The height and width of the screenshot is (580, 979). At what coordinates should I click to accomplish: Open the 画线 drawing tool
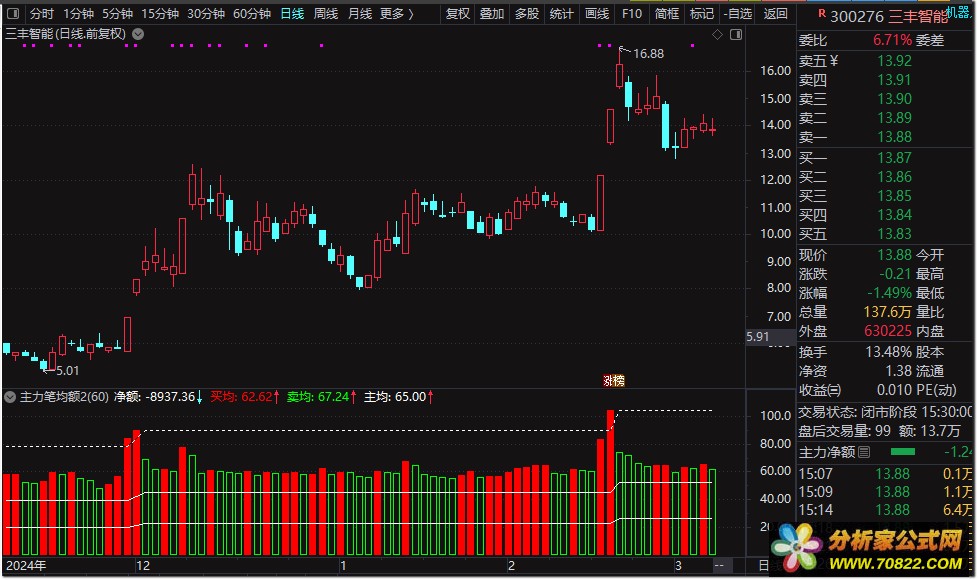597,14
